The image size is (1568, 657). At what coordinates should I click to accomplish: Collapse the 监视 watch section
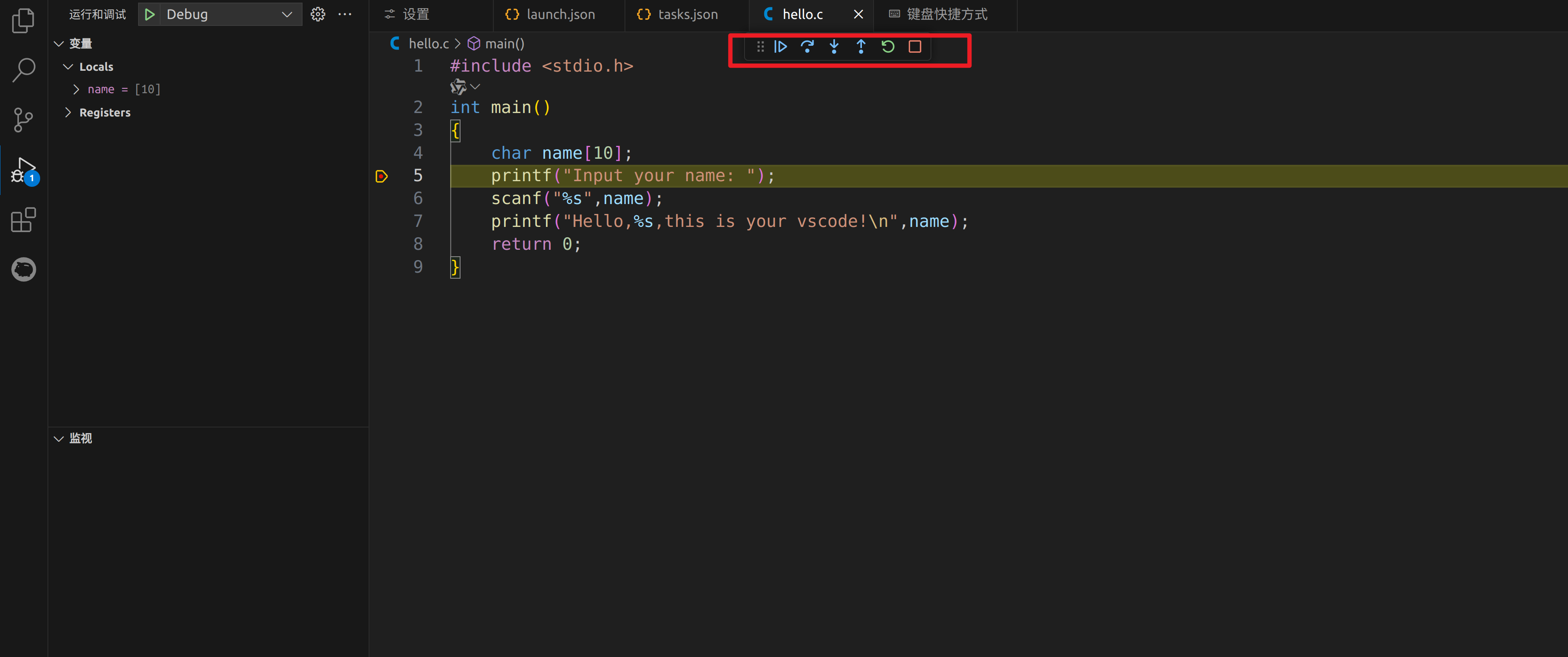tap(58, 439)
